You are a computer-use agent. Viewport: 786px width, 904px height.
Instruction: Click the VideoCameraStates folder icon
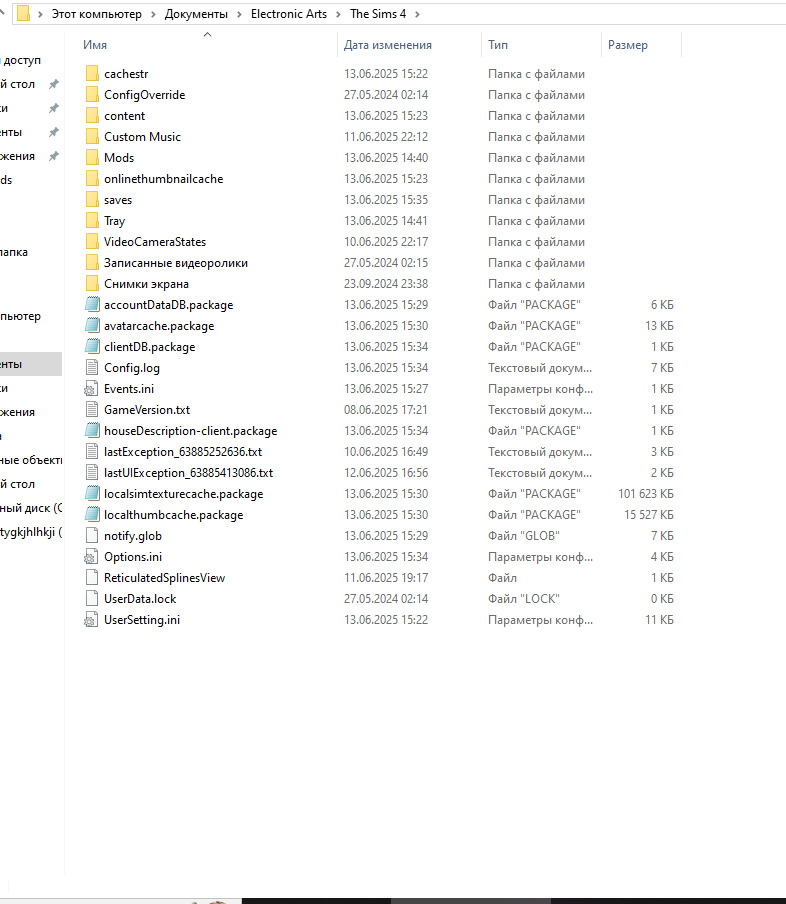point(92,242)
